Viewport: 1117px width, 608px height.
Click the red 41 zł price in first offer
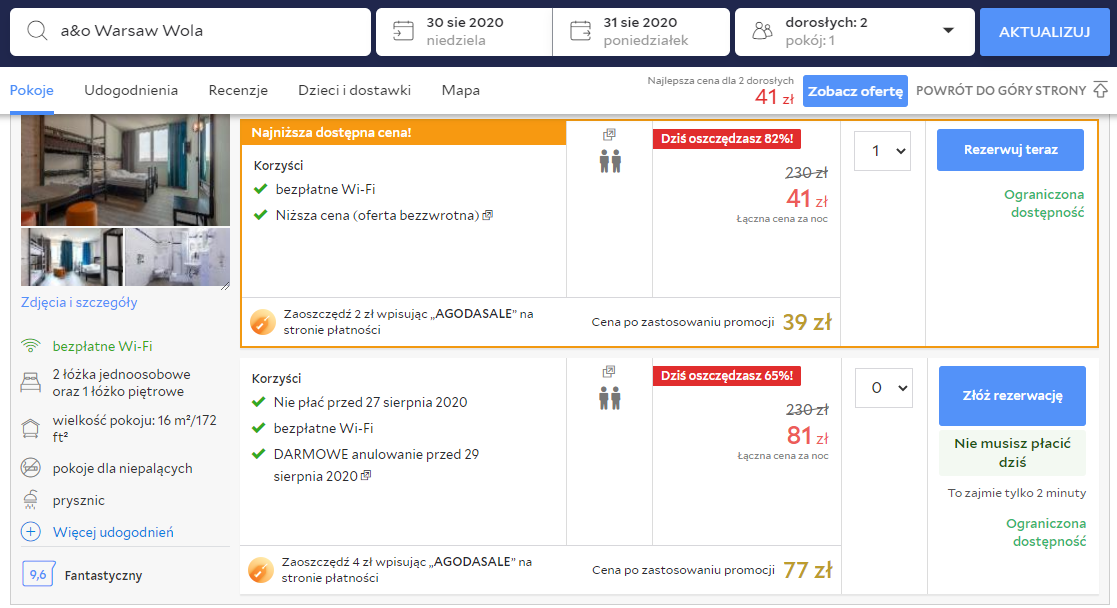[807, 199]
